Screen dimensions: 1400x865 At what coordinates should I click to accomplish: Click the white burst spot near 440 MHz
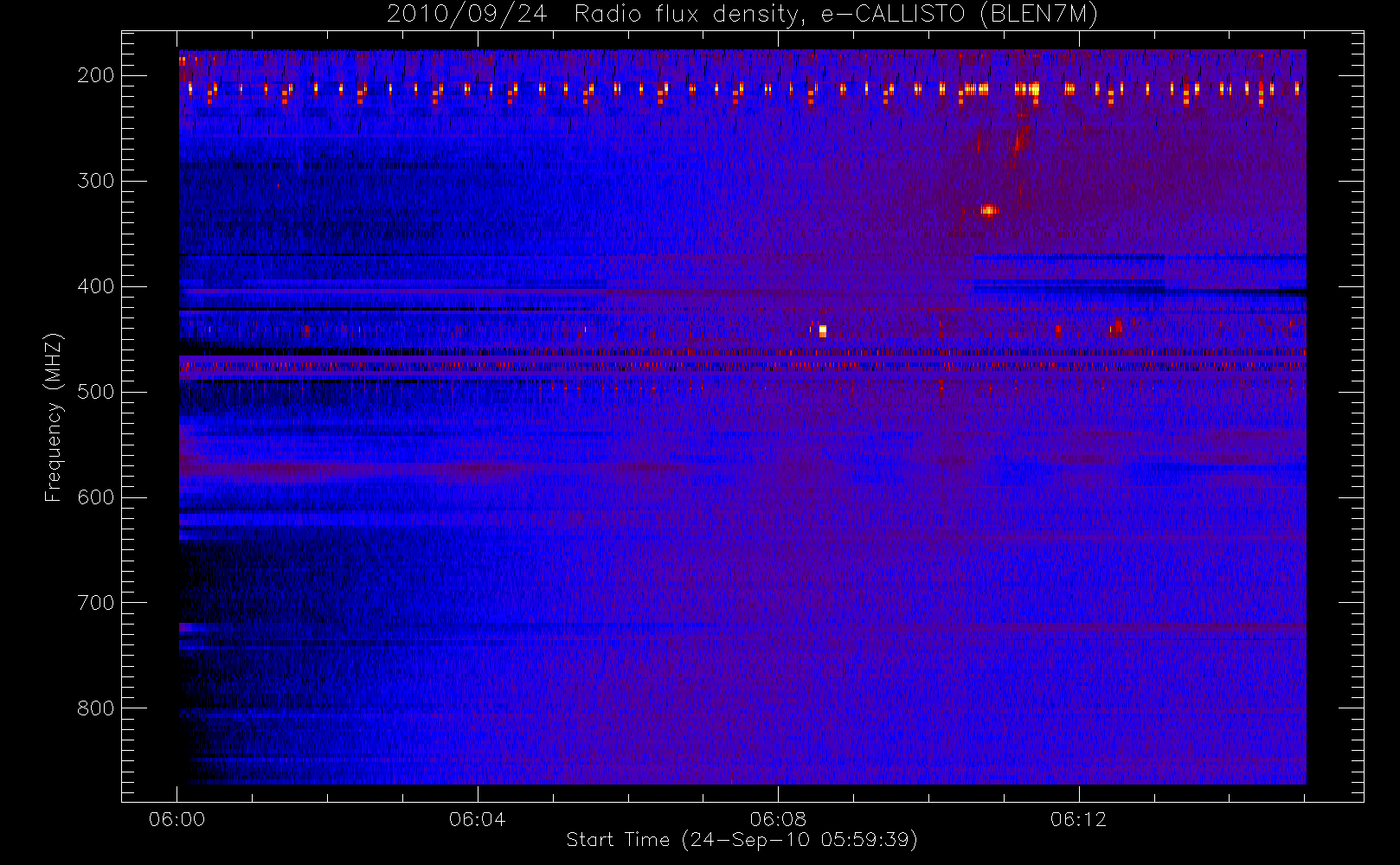(822, 330)
